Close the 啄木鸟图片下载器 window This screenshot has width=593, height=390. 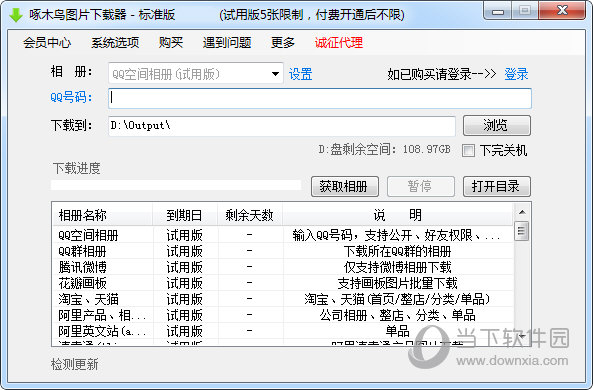562,11
